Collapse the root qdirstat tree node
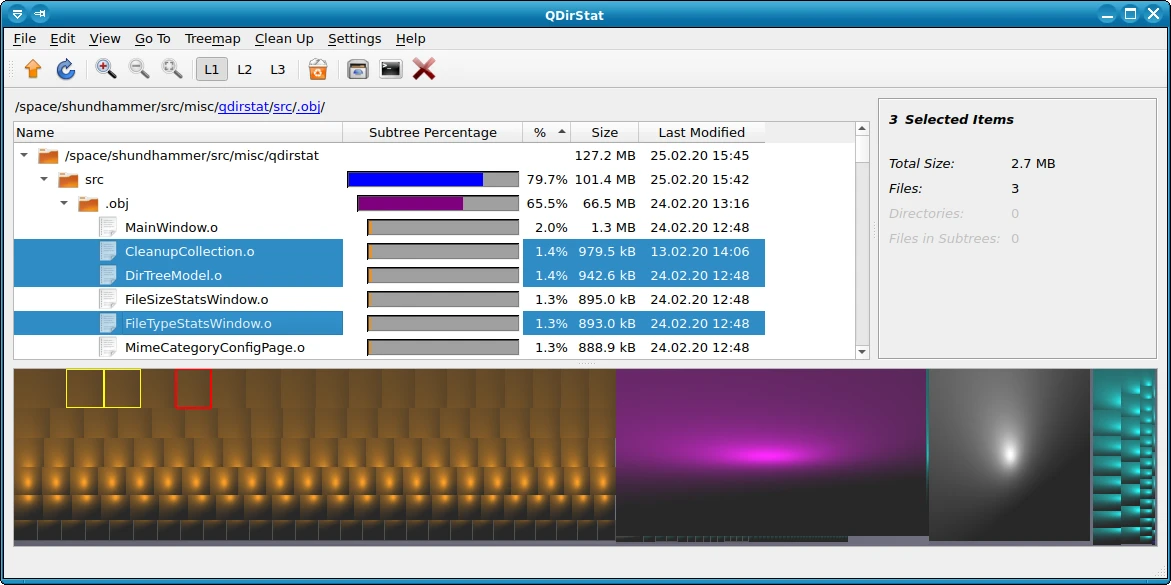The height and width of the screenshot is (585, 1171). [x=24, y=155]
